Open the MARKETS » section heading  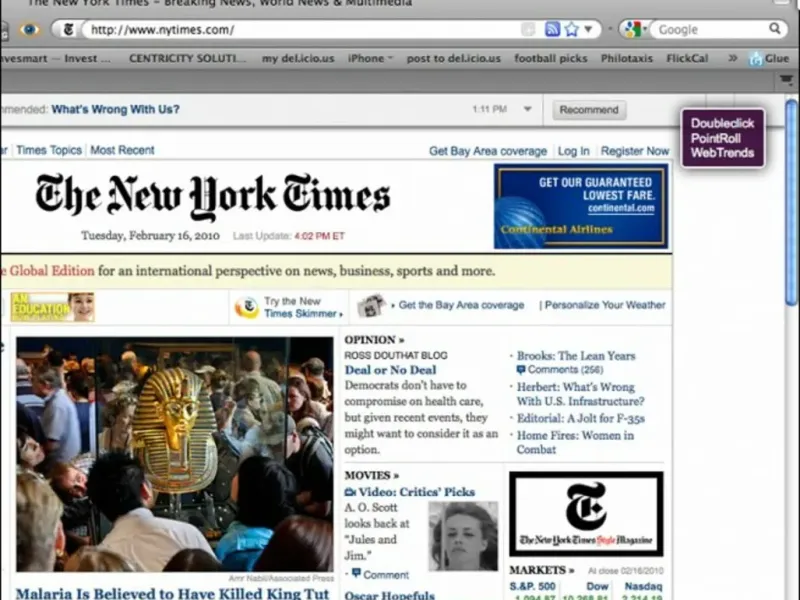(x=541, y=570)
